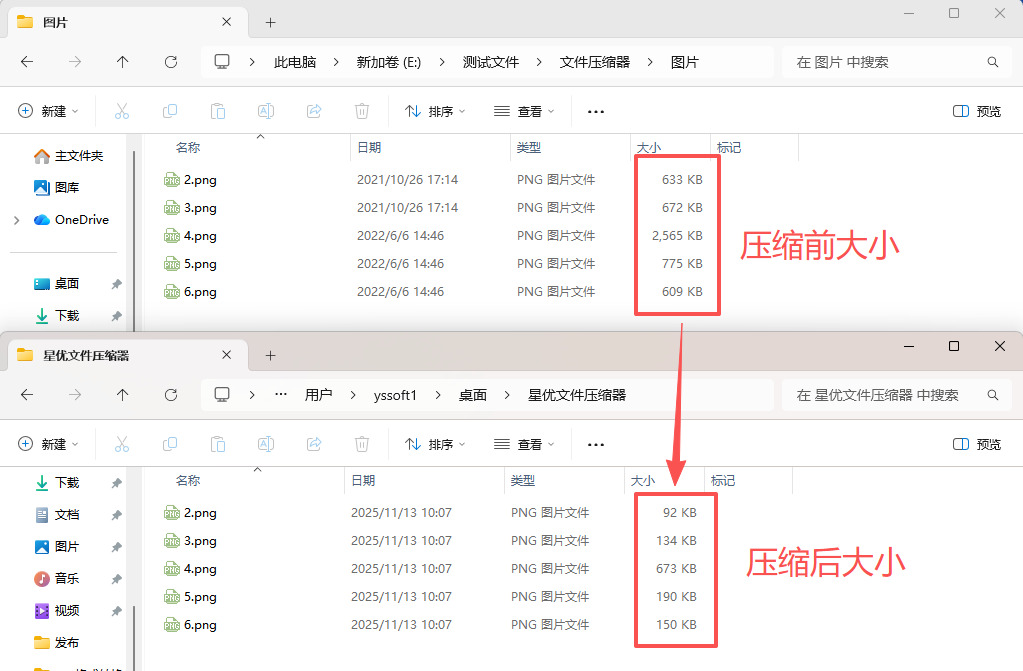1023x671 pixels.
Task: Click search magnifier in 图片 window search box
Action: [992, 62]
